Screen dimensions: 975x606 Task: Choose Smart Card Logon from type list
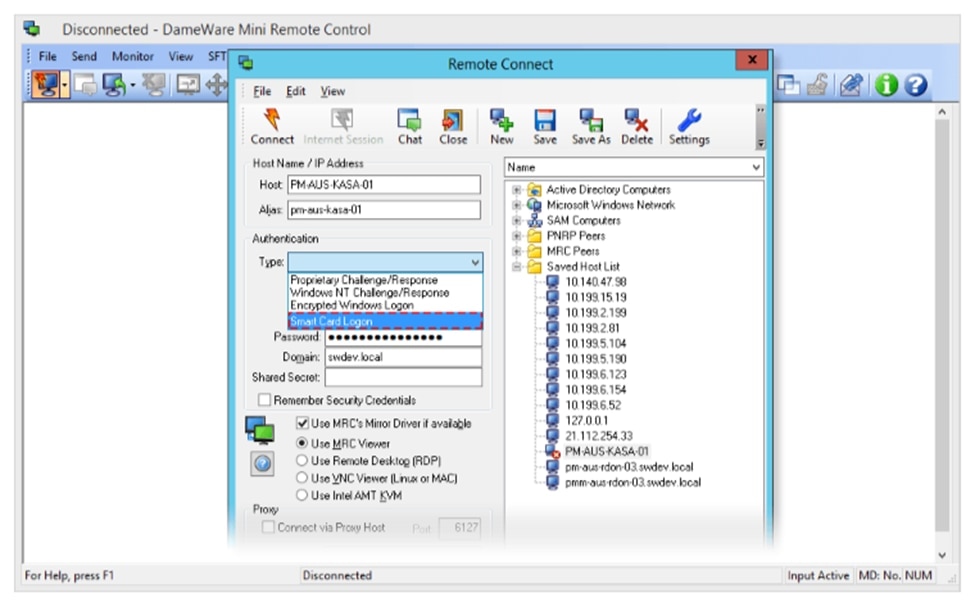[x=385, y=321]
